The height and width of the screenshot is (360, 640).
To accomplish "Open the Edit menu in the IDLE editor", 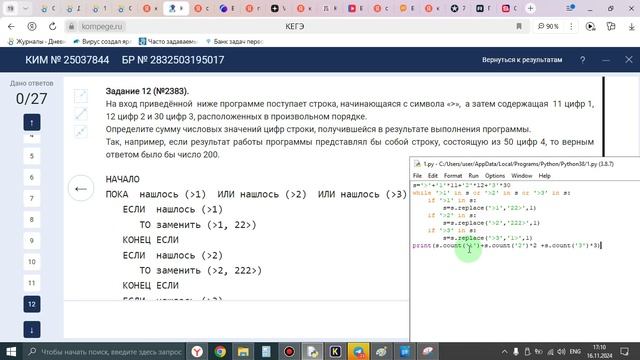I will point(433,176).
